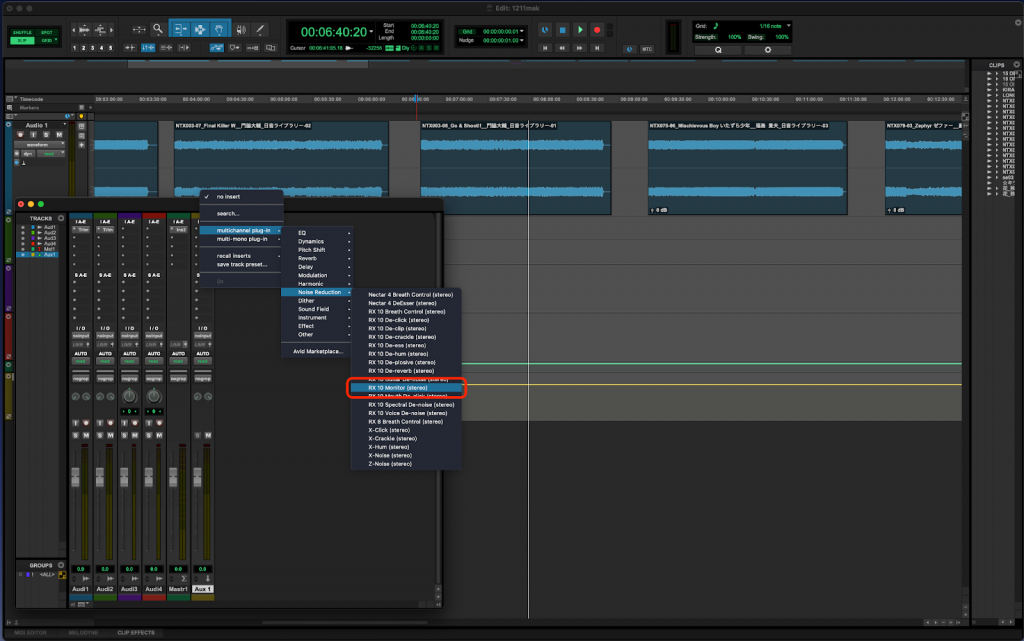The image size is (1024, 641).
Task: Click the metronome icon in transport
Action: click(630, 48)
